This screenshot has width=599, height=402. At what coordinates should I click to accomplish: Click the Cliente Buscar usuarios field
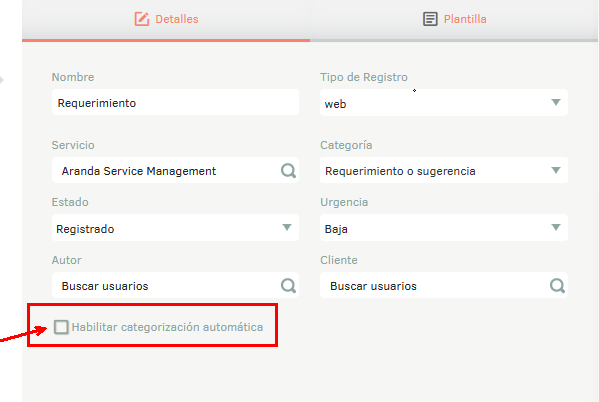(444, 285)
